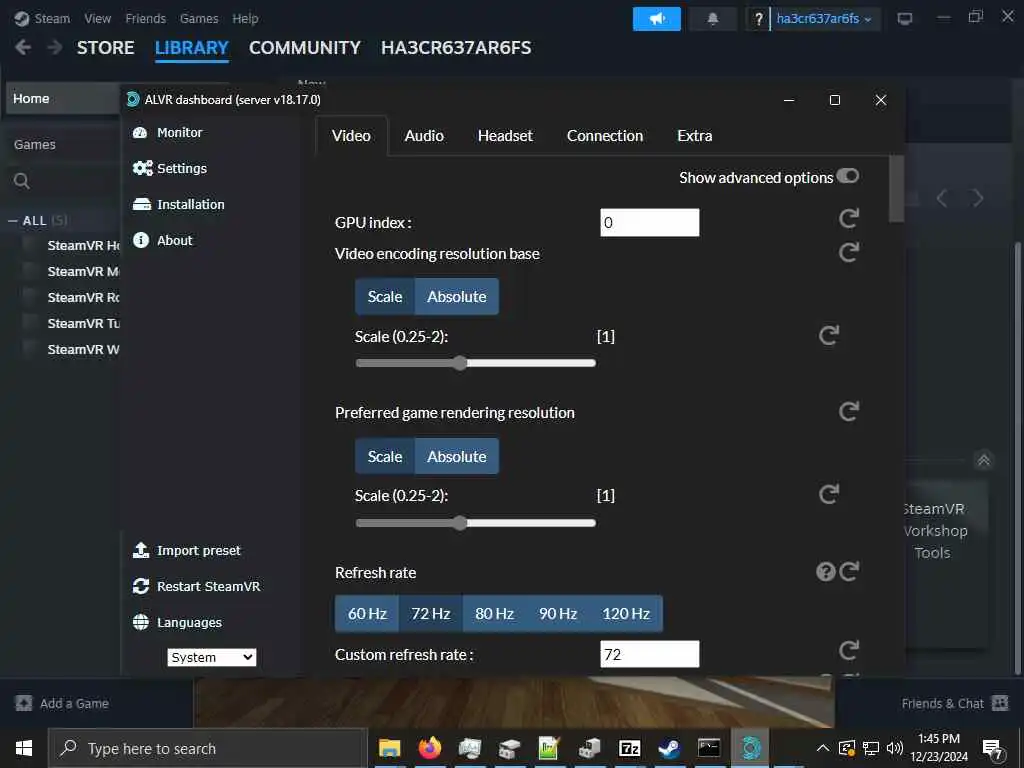Switch to the Audio tab
Viewport: 1024px width, 768px height.
point(424,136)
